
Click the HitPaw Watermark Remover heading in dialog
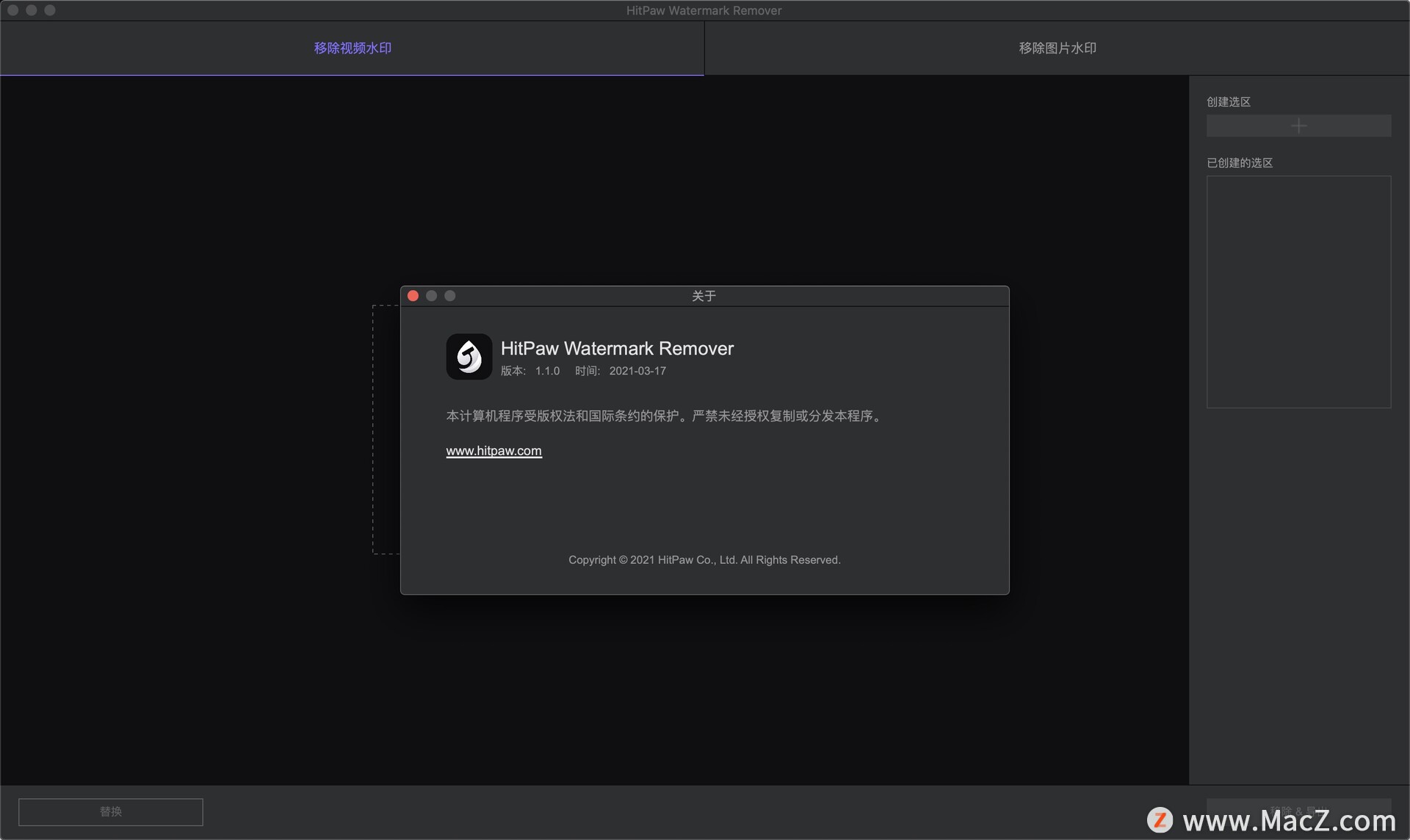pyautogui.click(x=617, y=348)
